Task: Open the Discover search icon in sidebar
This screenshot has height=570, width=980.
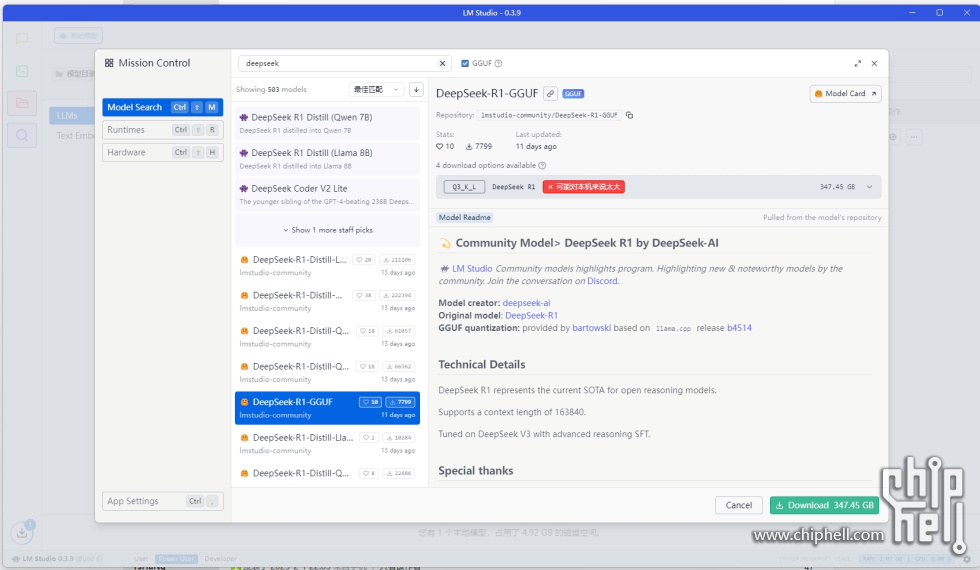Action: coord(22,136)
